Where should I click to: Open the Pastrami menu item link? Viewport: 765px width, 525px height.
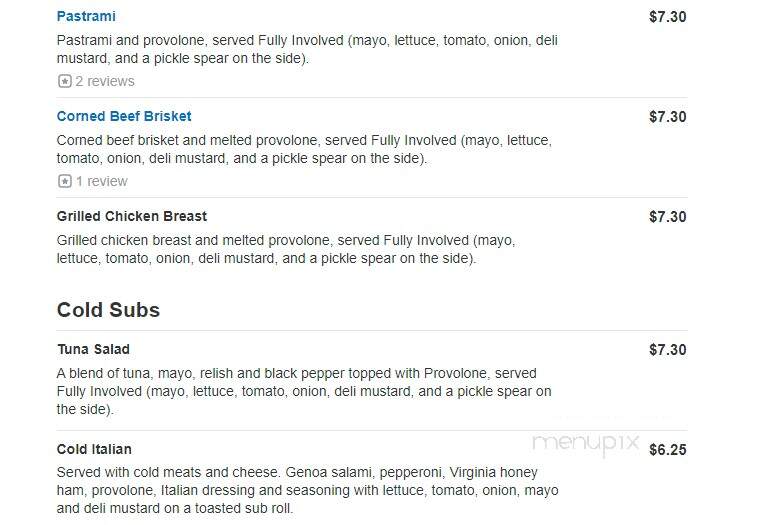(x=86, y=16)
